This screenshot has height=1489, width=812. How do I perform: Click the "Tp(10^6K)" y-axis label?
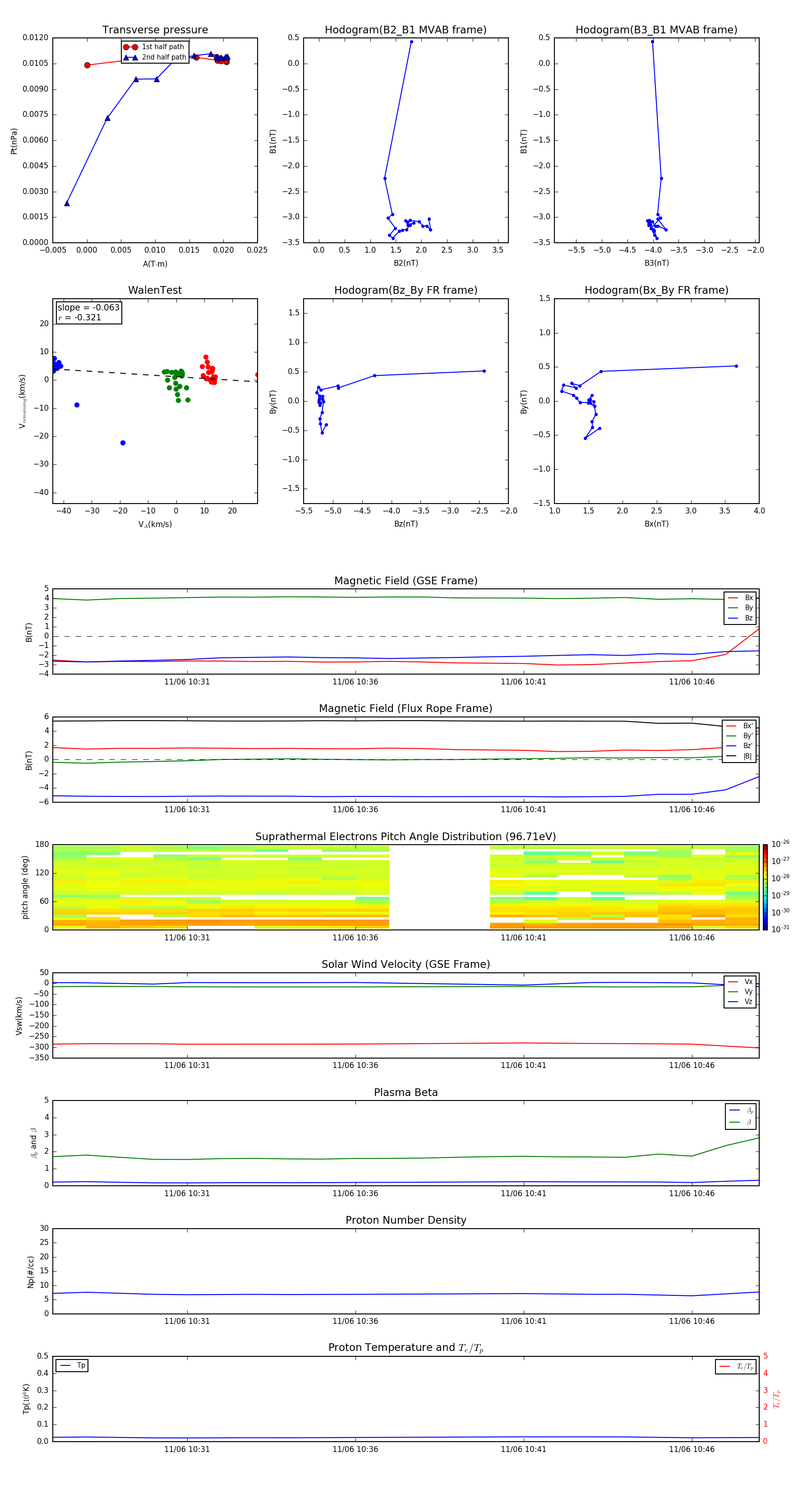click(x=26, y=1399)
